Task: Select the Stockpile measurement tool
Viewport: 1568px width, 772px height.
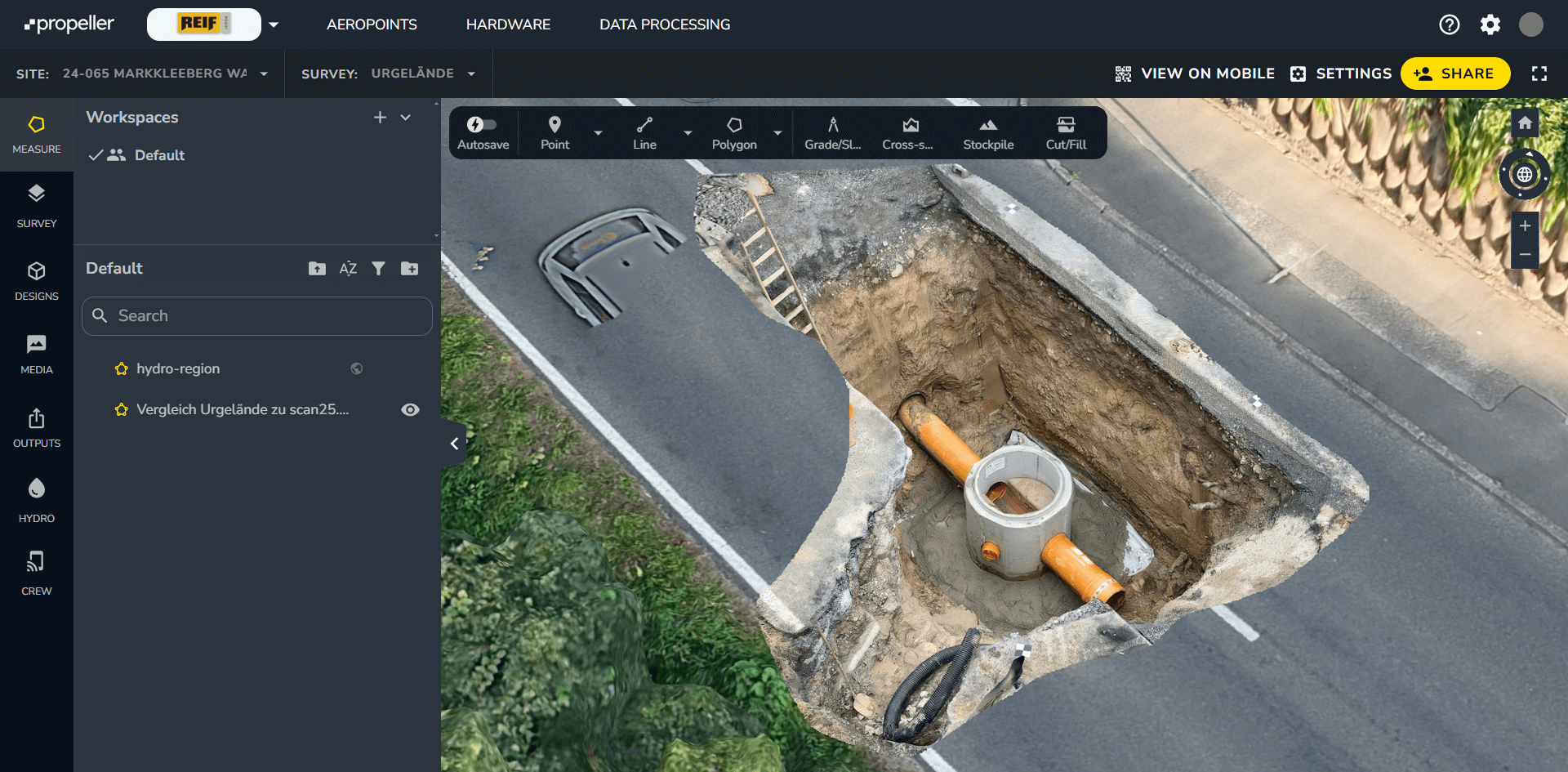Action: (x=987, y=133)
